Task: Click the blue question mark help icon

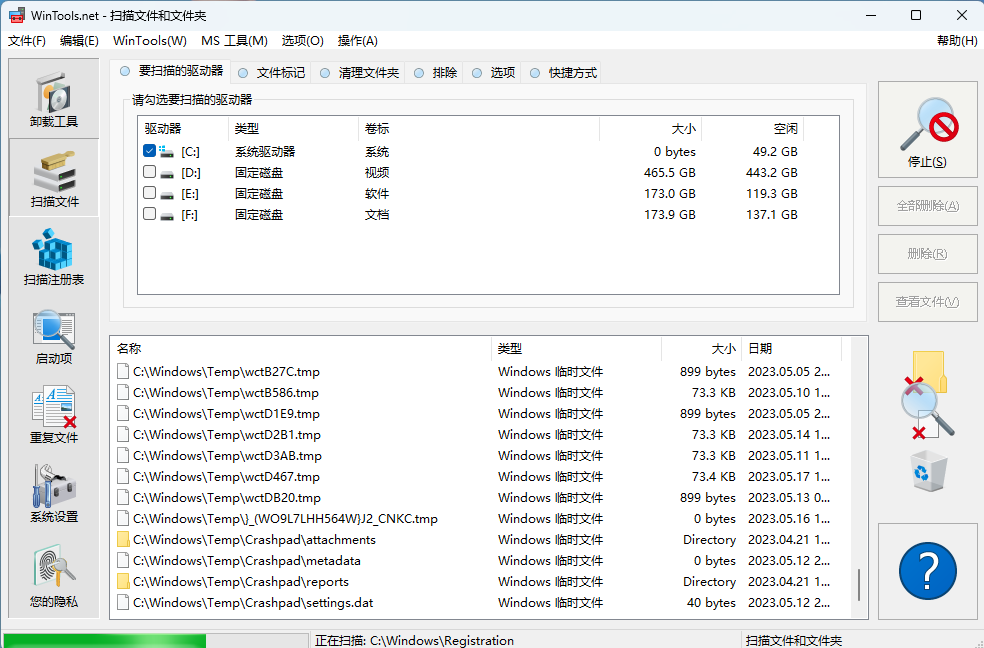Action: tap(928, 571)
